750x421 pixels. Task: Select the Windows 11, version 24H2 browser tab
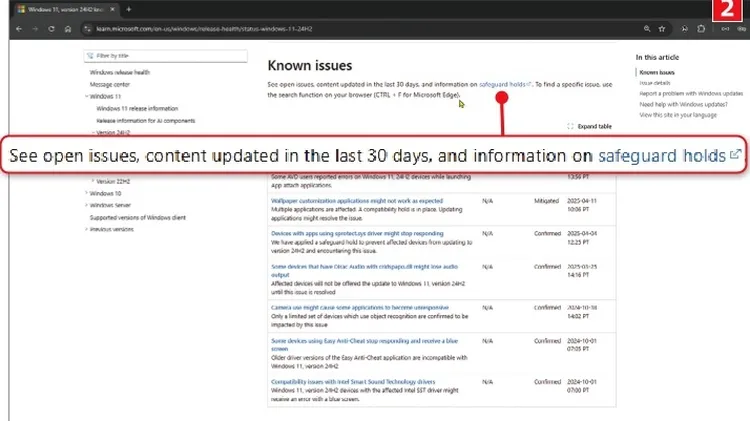point(66,9)
